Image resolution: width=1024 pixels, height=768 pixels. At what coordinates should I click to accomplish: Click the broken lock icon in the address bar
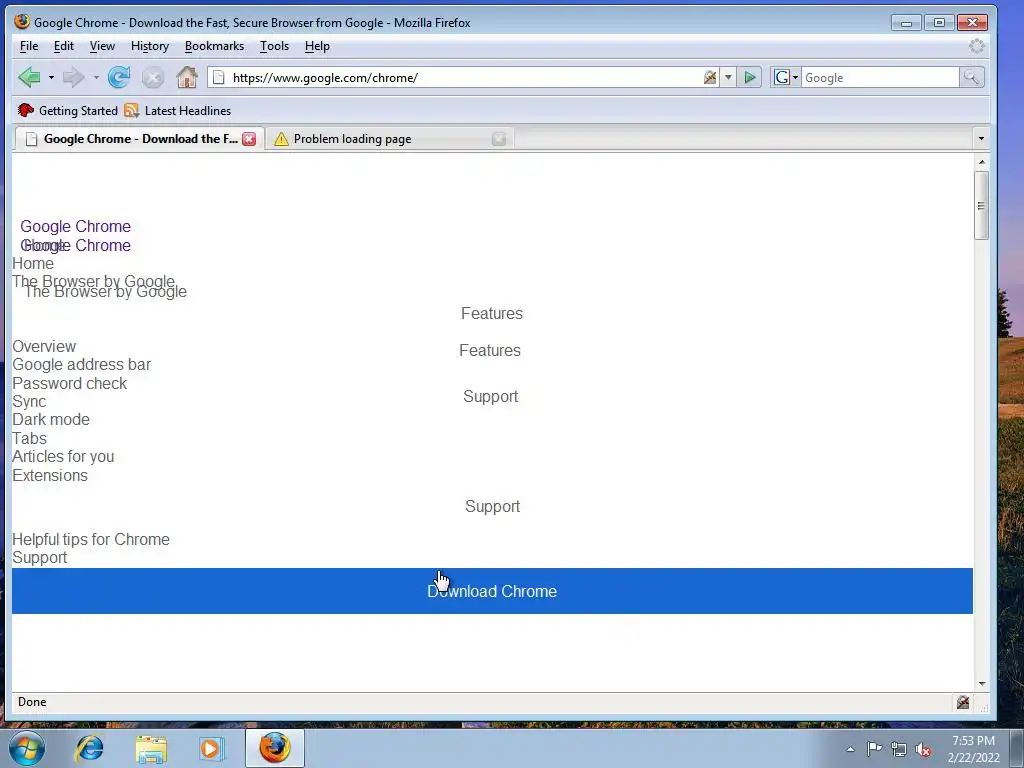tap(710, 78)
